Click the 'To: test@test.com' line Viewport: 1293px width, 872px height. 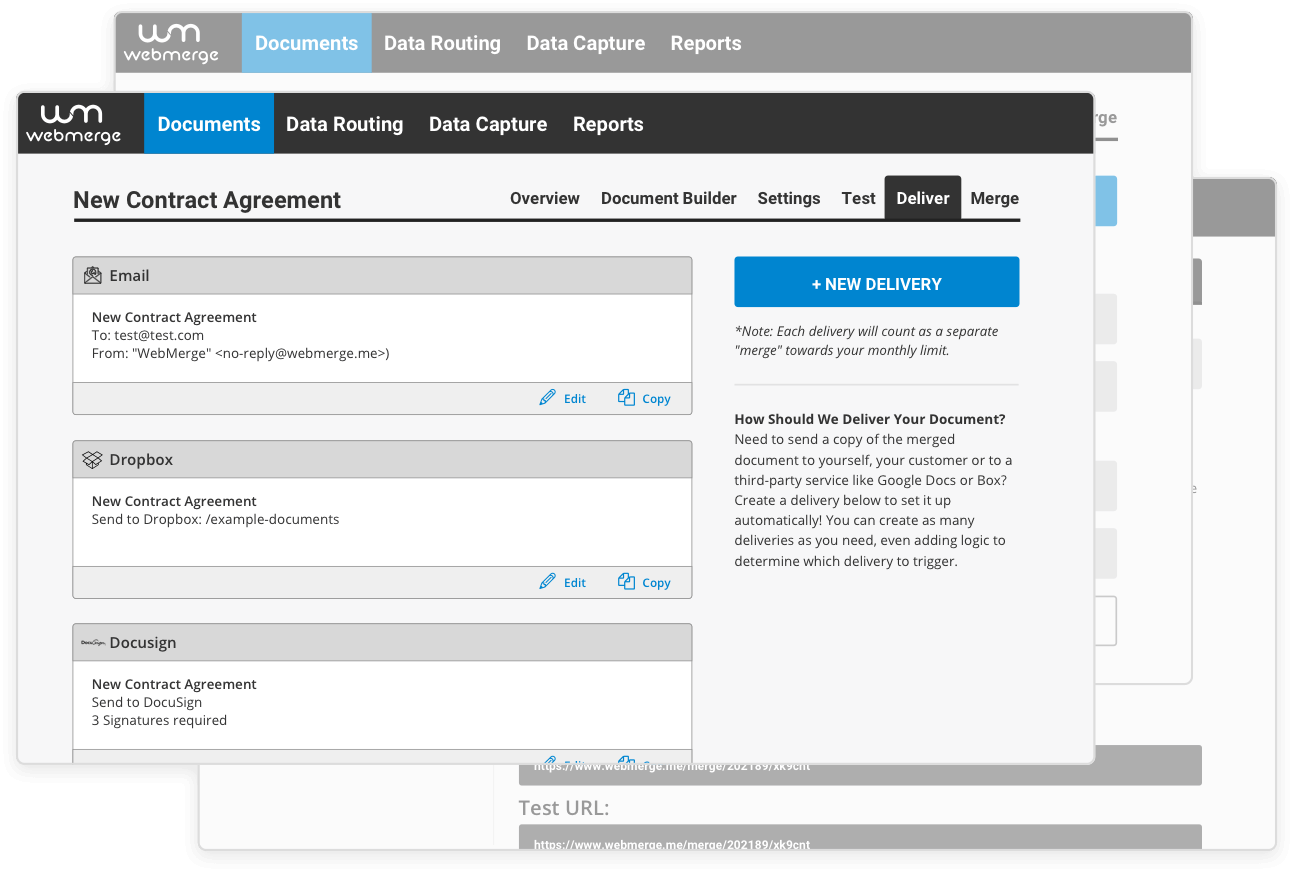point(148,335)
